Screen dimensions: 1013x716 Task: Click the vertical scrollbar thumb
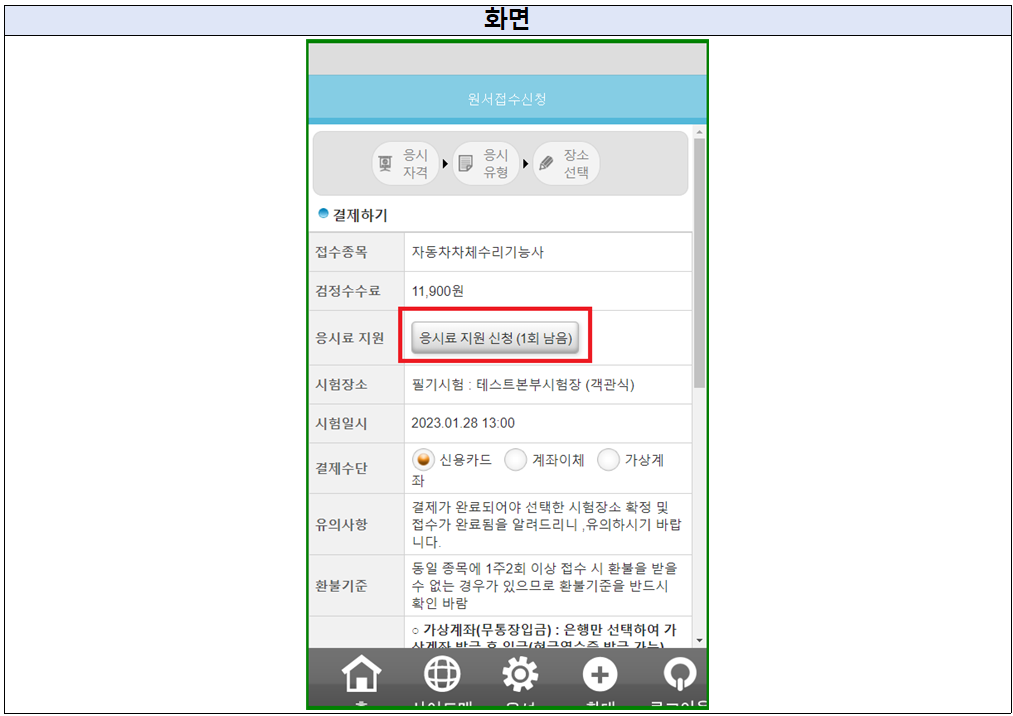click(x=699, y=263)
